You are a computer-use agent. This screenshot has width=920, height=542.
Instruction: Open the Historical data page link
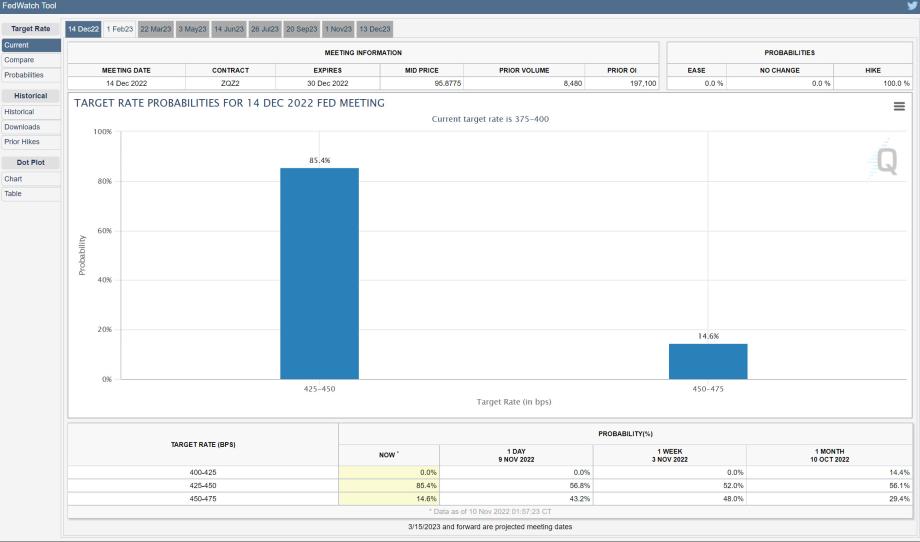pos(19,112)
